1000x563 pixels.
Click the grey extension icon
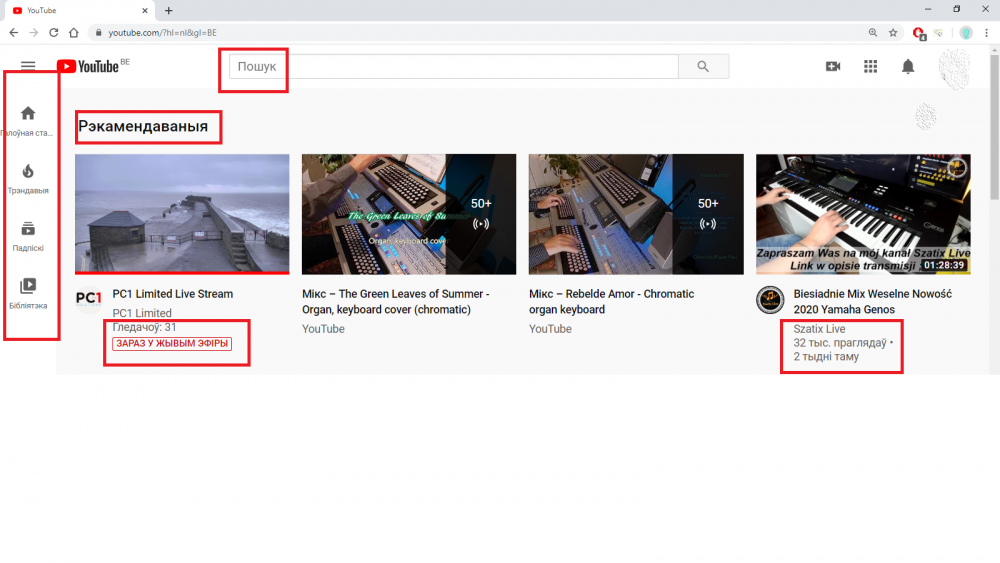click(x=939, y=33)
